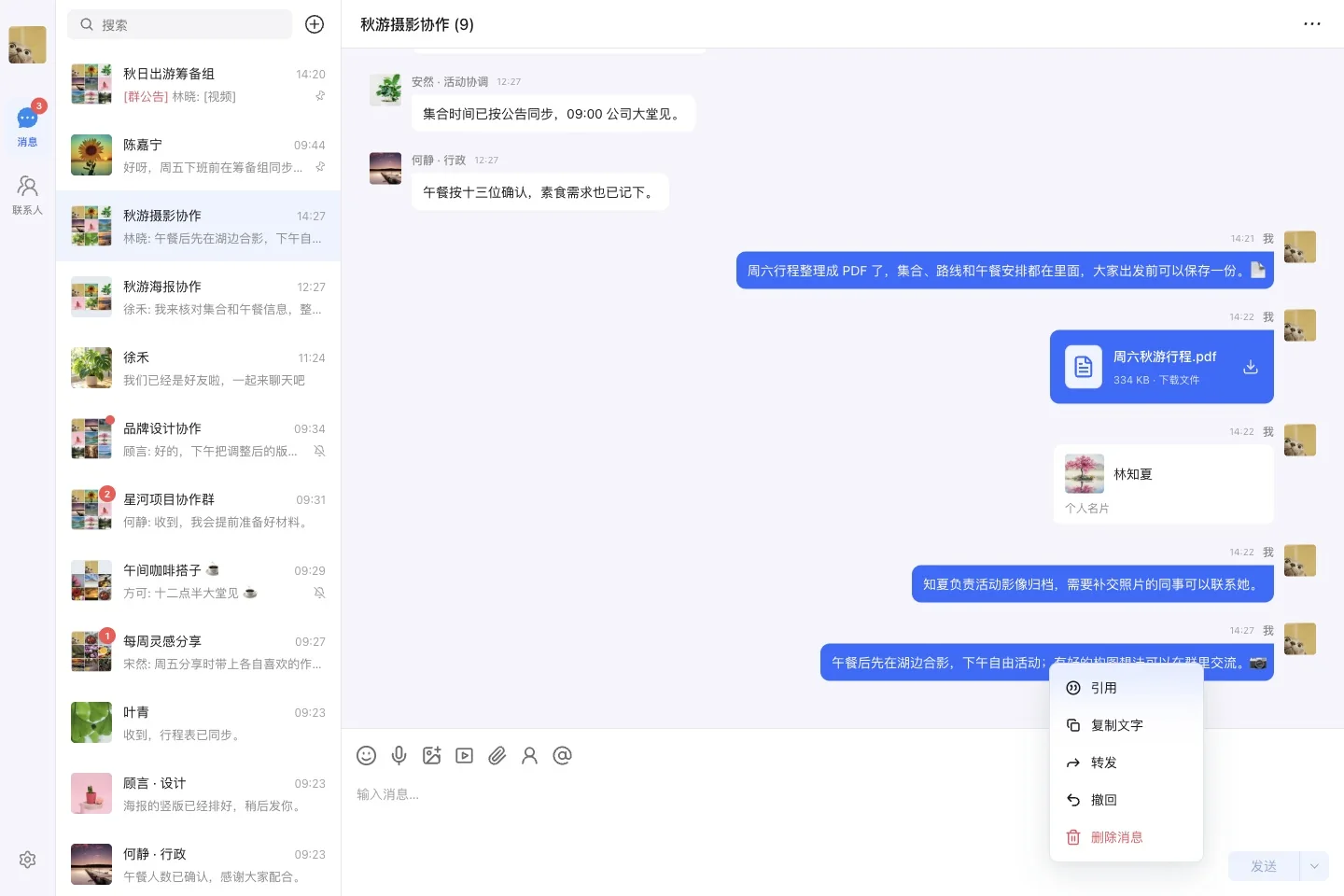Choose 复制文字 from the context menu
The image size is (1344, 896).
coord(1127,725)
